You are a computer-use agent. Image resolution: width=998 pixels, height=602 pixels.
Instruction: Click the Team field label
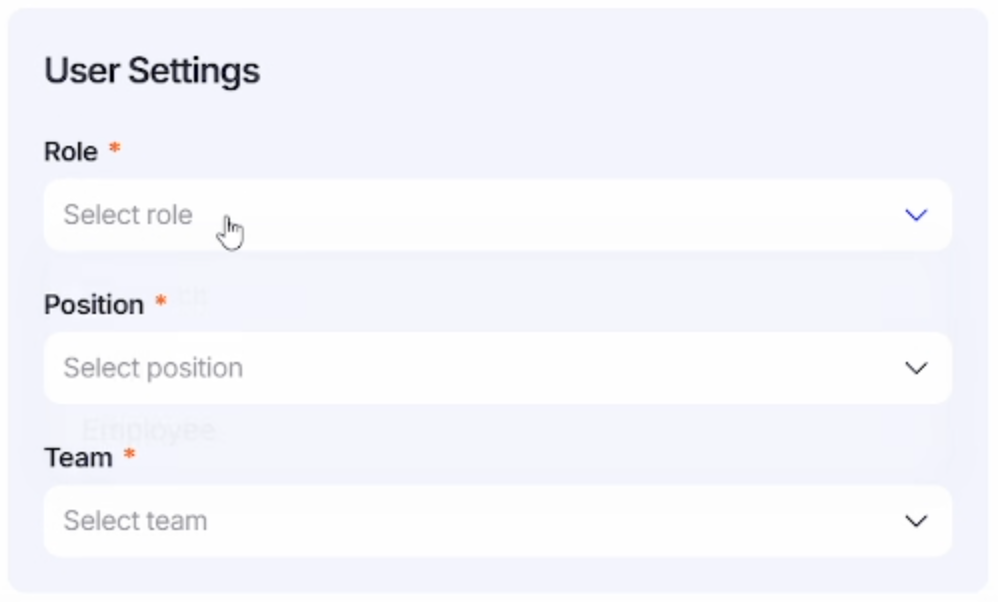click(78, 458)
